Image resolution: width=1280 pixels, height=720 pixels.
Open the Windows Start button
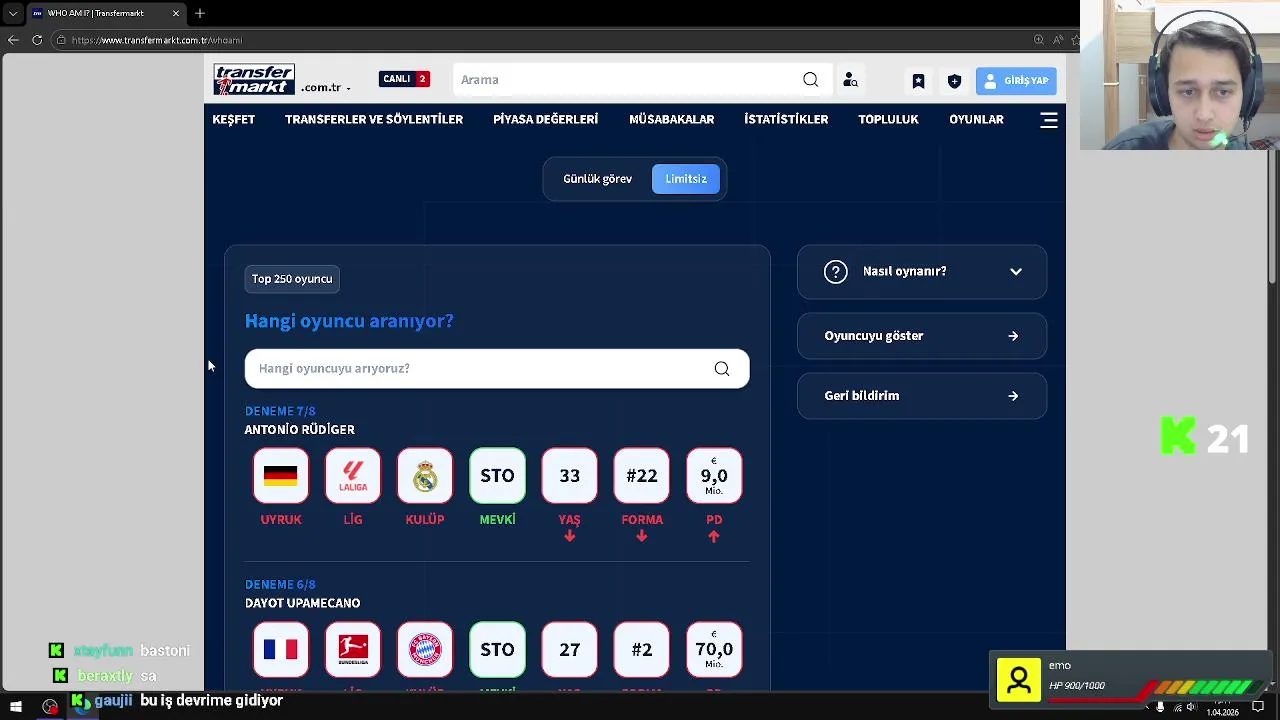16,707
